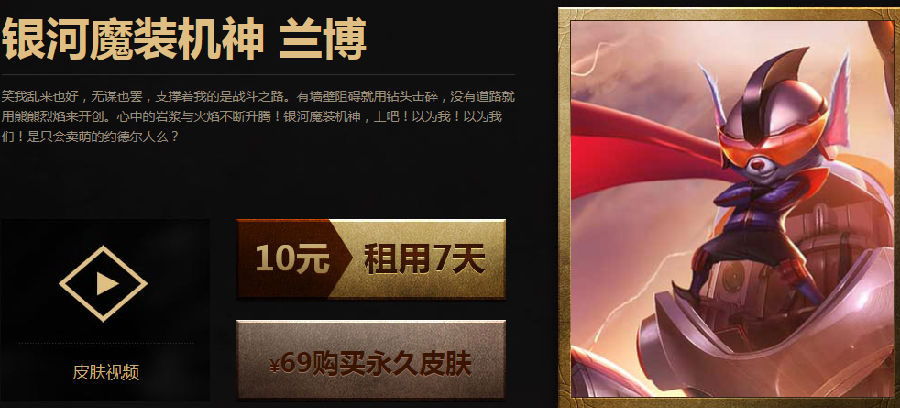Click the 银河魔装机神 skin name heading

pyautogui.click(x=133, y=40)
